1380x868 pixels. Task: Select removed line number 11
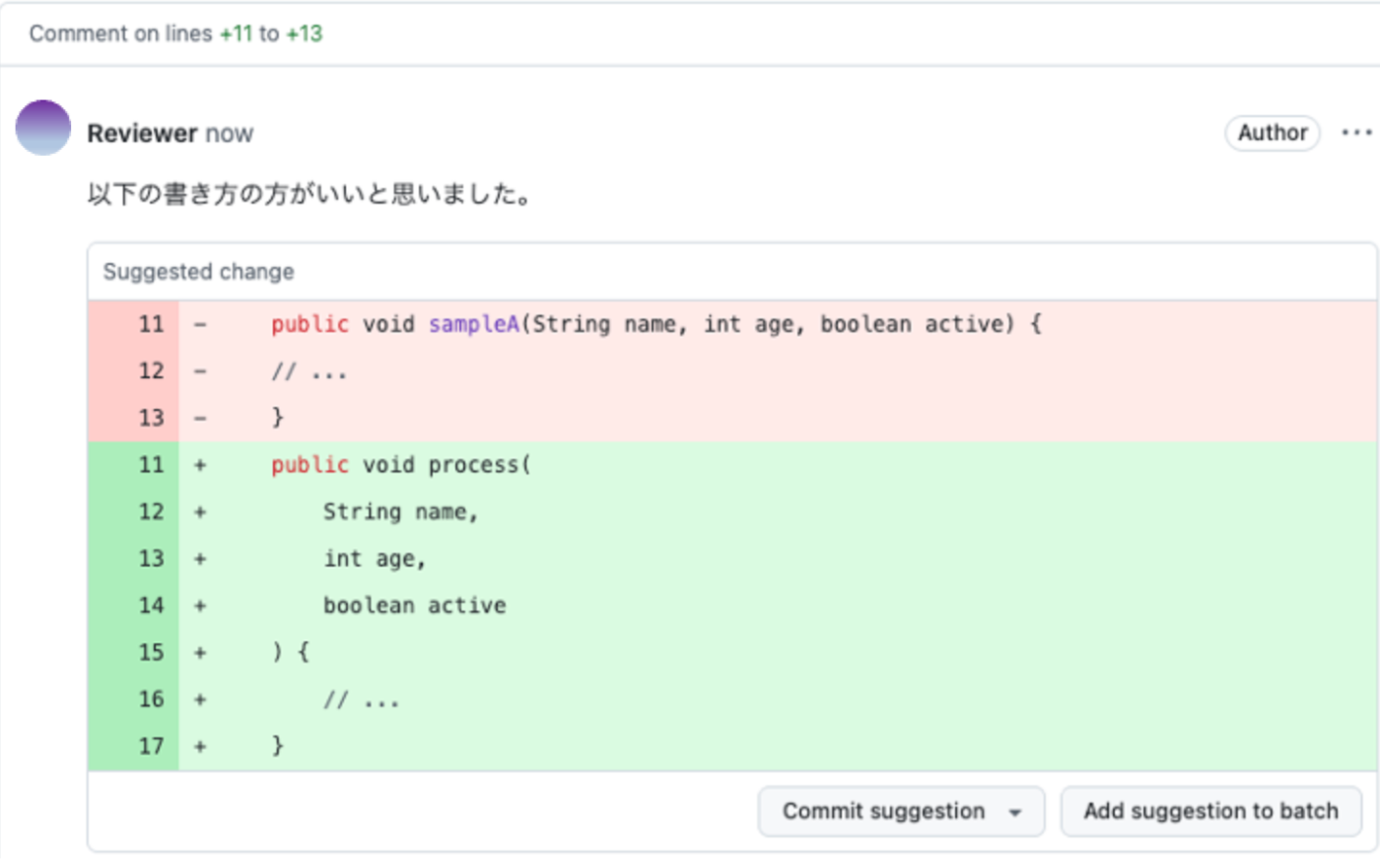(x=151, y=324)
